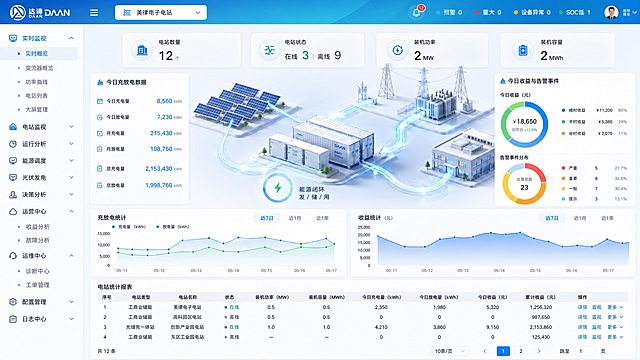The width and height of the screenshot is (640, 360).
Task: Select 近1月 tab in 充放电统计
Action: 295,218
